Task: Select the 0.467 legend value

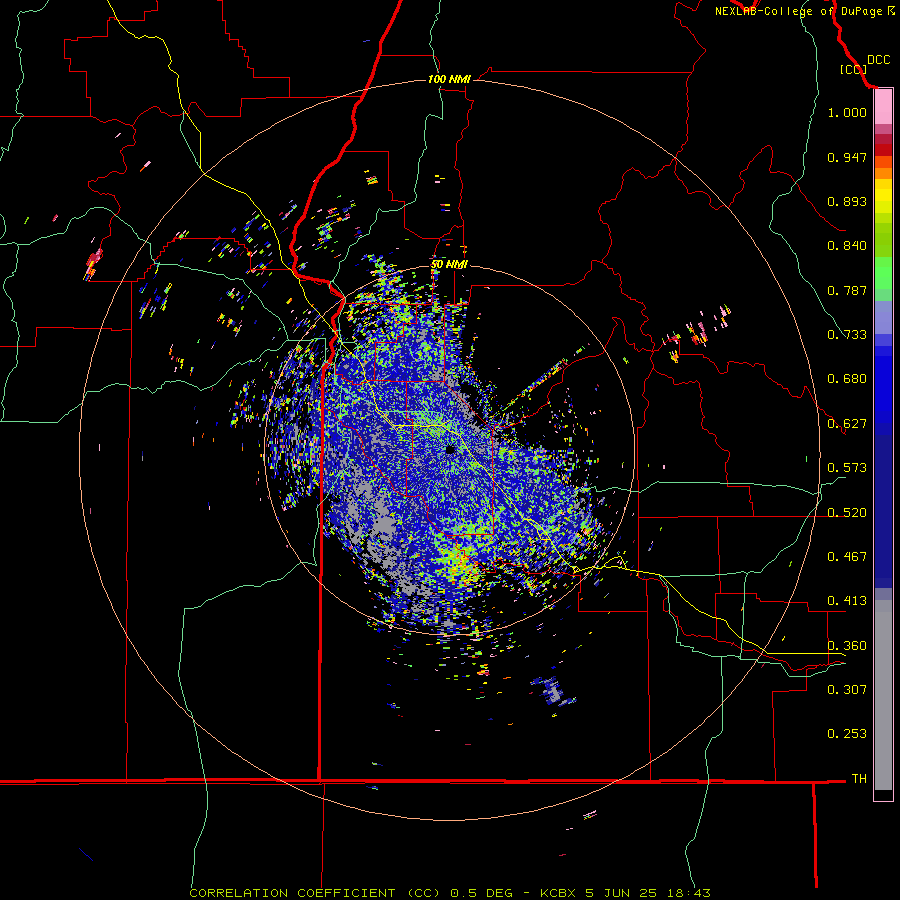Action: click(847, 557)
